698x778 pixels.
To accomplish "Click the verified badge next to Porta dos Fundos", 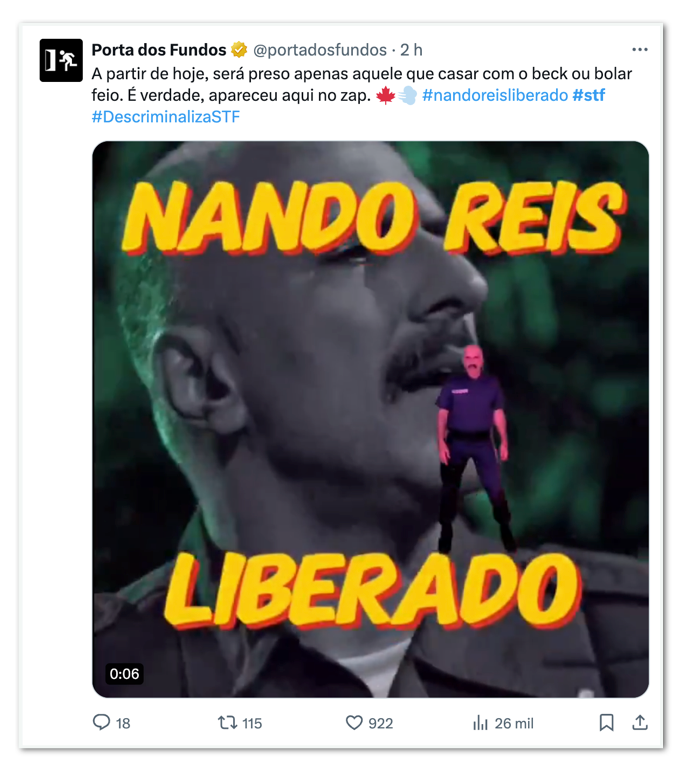I will click(x=239, y=50).
